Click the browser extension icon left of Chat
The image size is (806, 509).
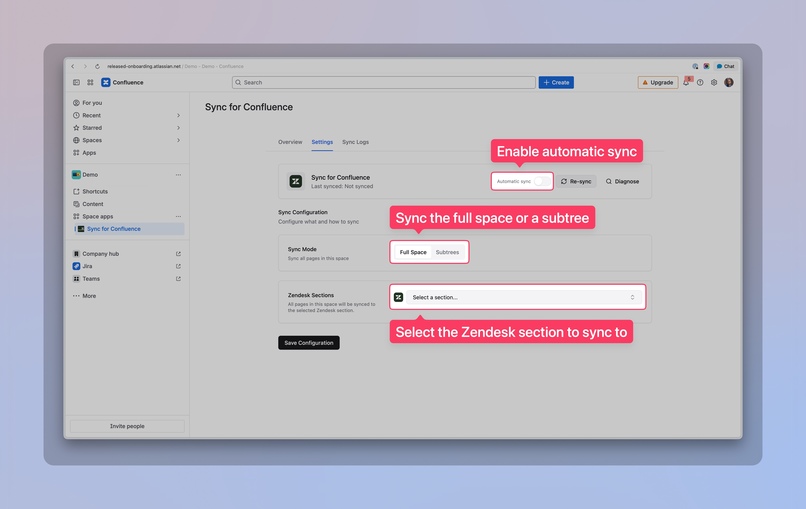[x=706, y=66]
